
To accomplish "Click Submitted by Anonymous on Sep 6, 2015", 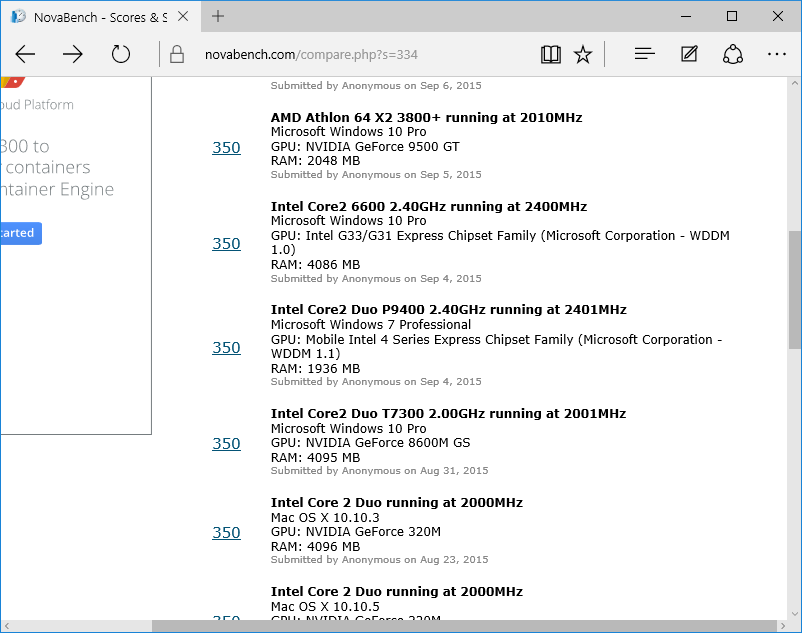I will click(x=376, y=86).
